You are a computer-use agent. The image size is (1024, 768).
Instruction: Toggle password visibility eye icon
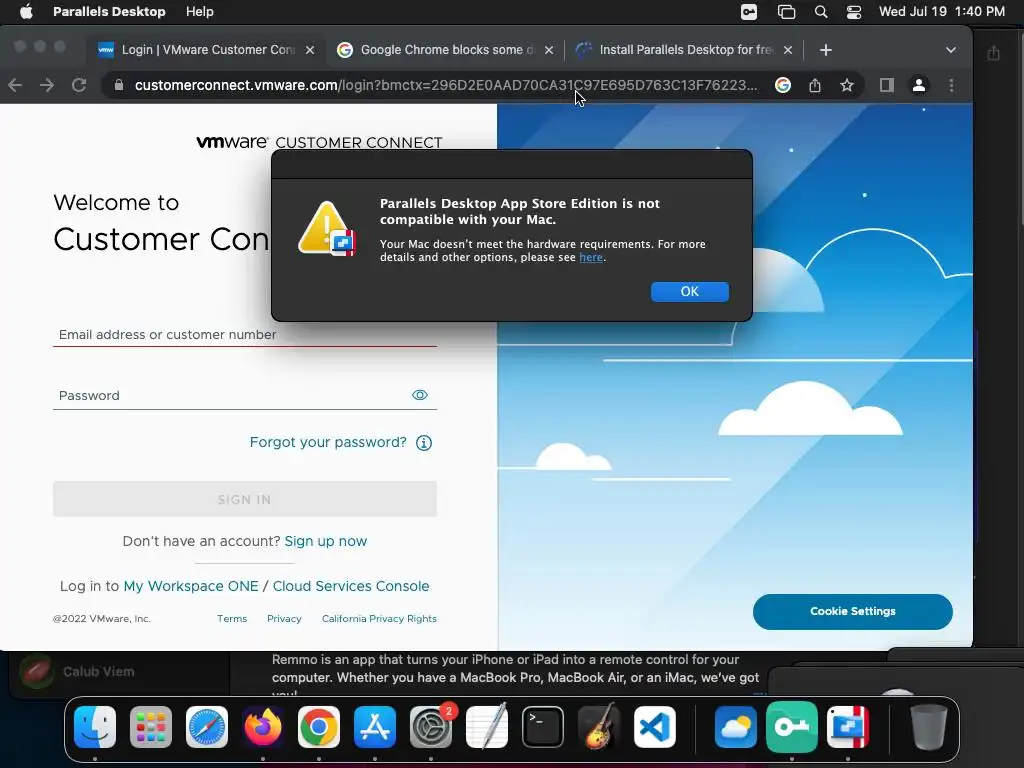coord(420,394)
